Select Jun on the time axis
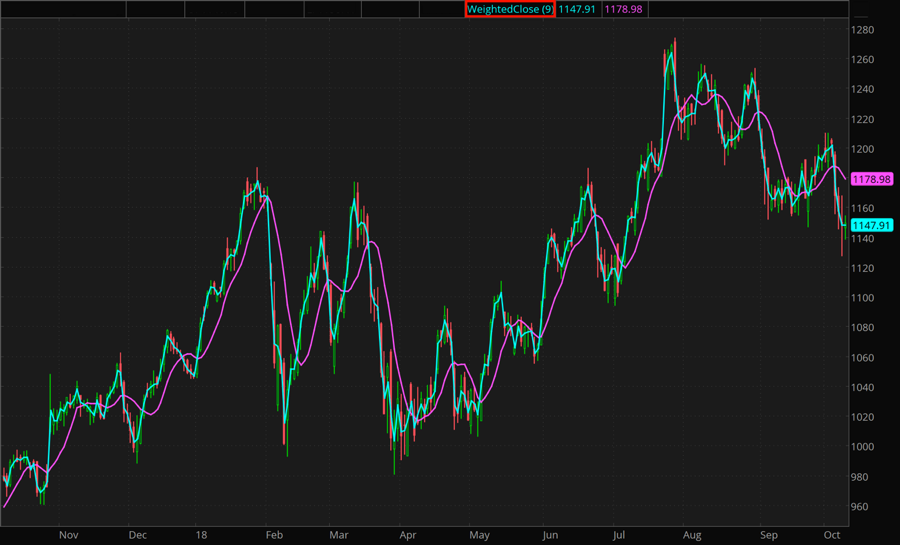This screenshot has width=900, height=545. [x=549, y=535]
